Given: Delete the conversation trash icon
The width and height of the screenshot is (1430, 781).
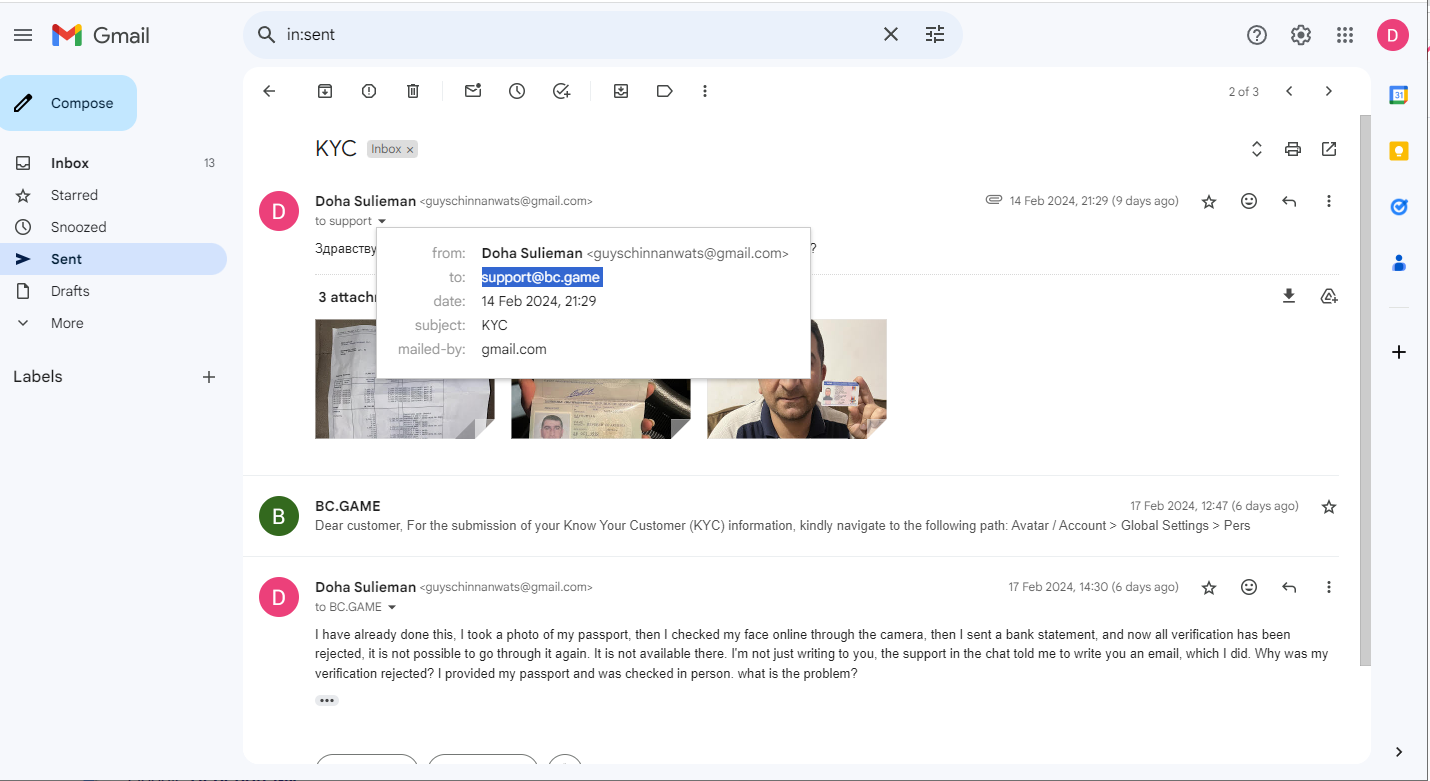Looking at the screenshot, I should [x=413, y=91].
